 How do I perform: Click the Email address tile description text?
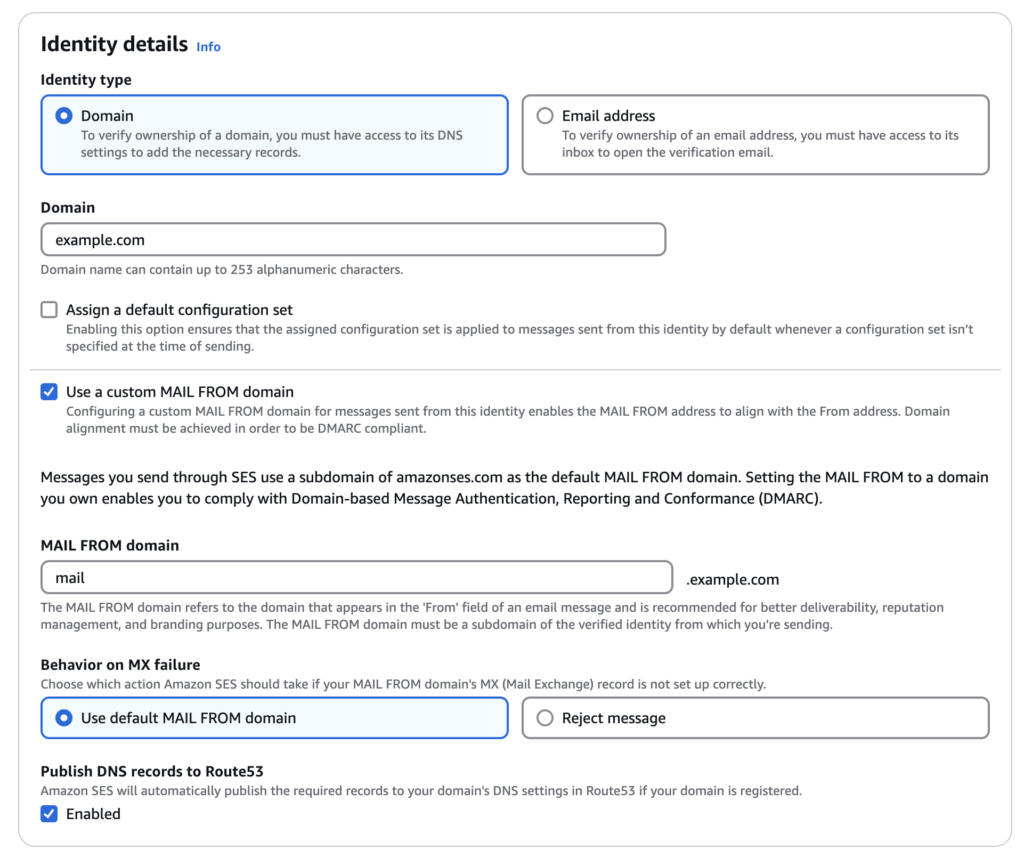[760, 144]
